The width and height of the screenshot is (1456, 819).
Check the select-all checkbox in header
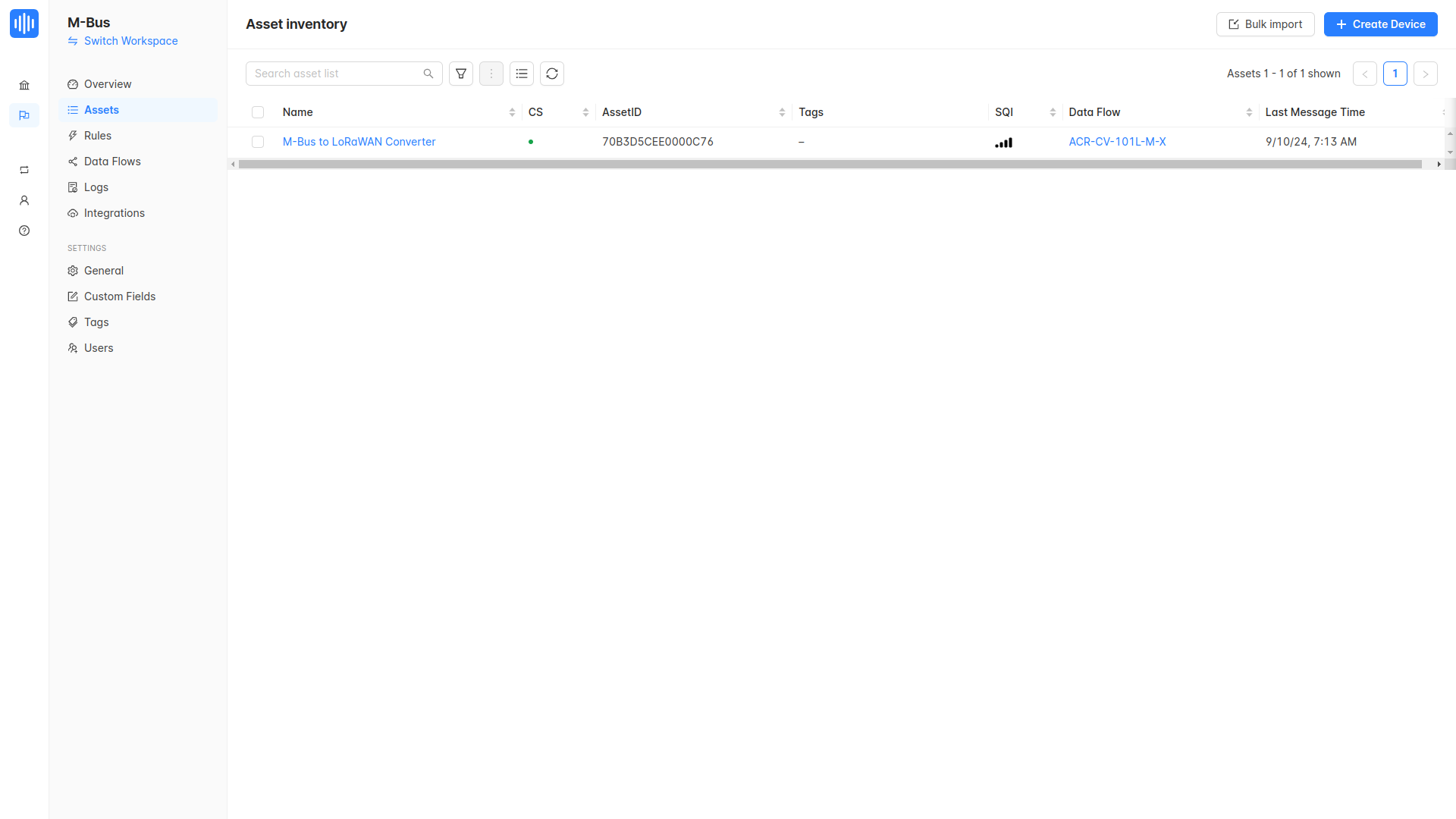click(x=258, y=112)
